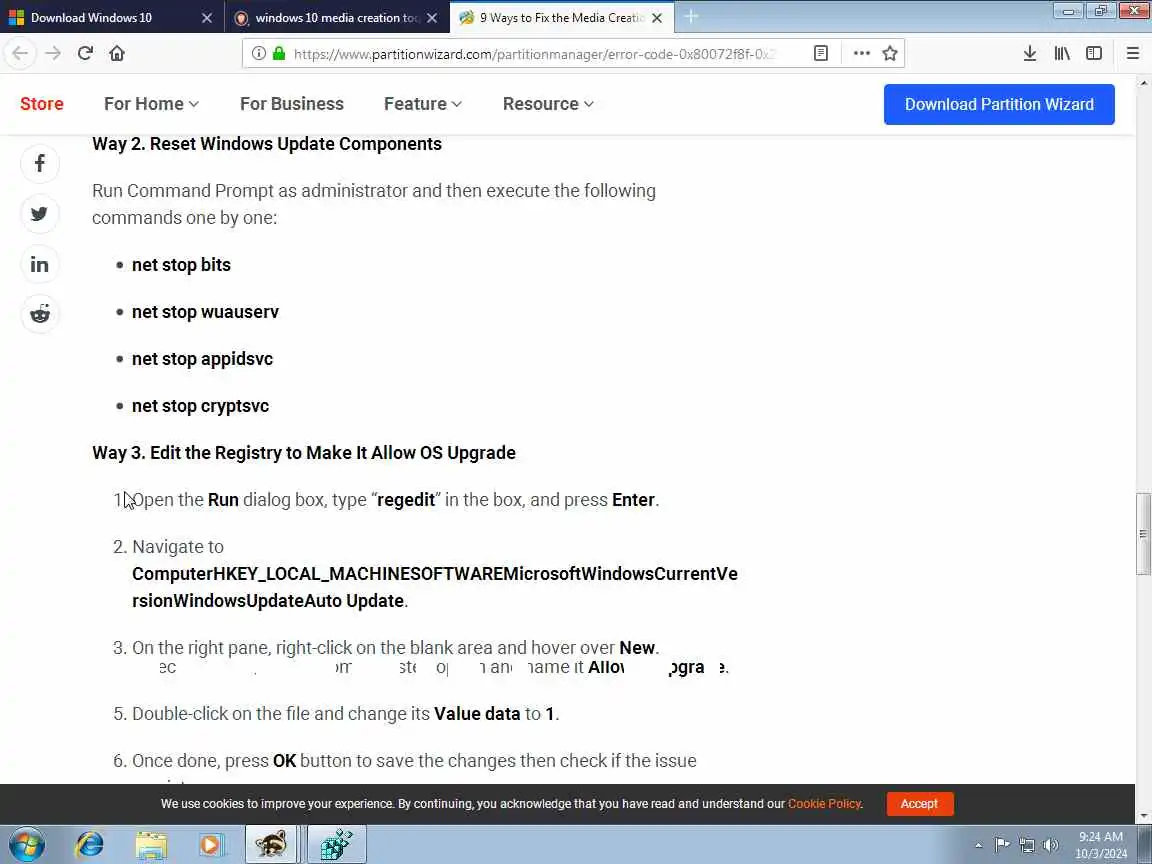This screenshot has width=1152, height=864.
Task: Click 'Way 3. Edit the Registry' heading
Action: pyautogui.click(x=304, y=453)
